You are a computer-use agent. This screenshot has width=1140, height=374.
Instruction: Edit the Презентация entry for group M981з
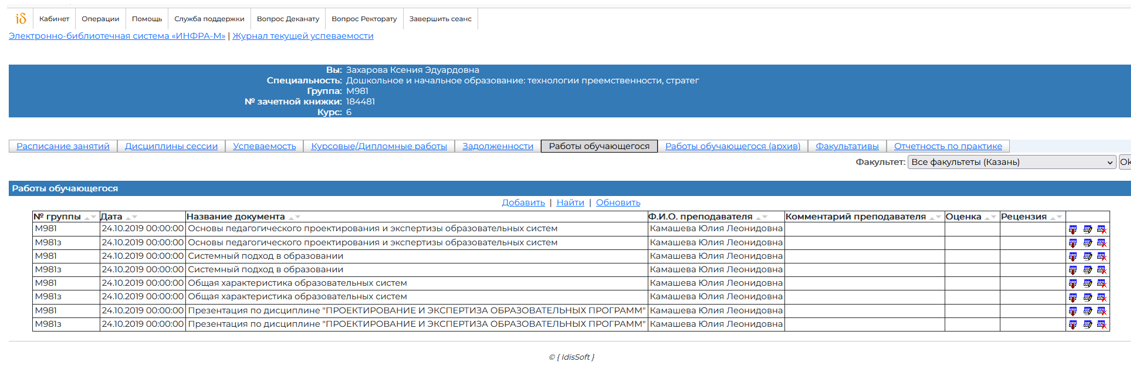tap(1088, 324)
